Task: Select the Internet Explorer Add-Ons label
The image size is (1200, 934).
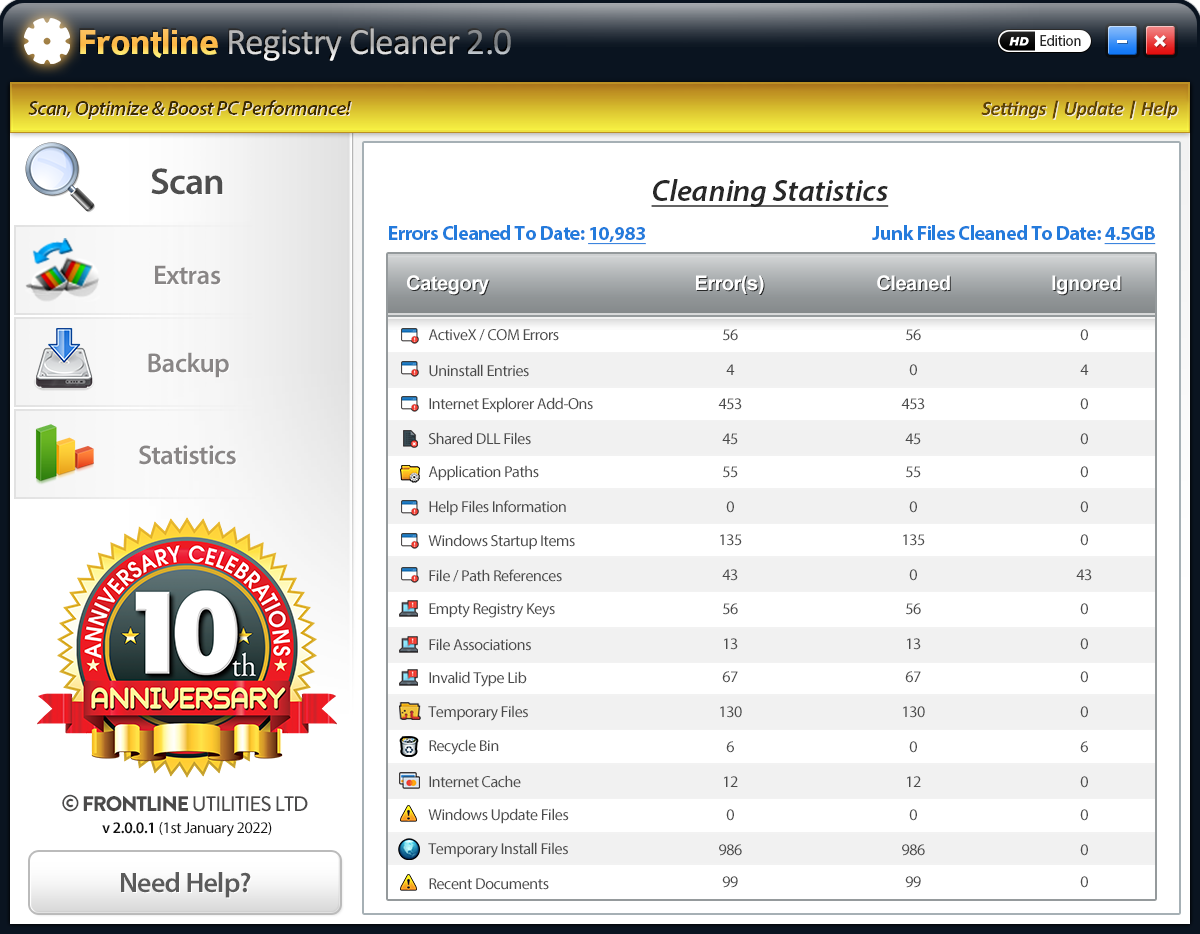Action: click(x=510, y=404)
